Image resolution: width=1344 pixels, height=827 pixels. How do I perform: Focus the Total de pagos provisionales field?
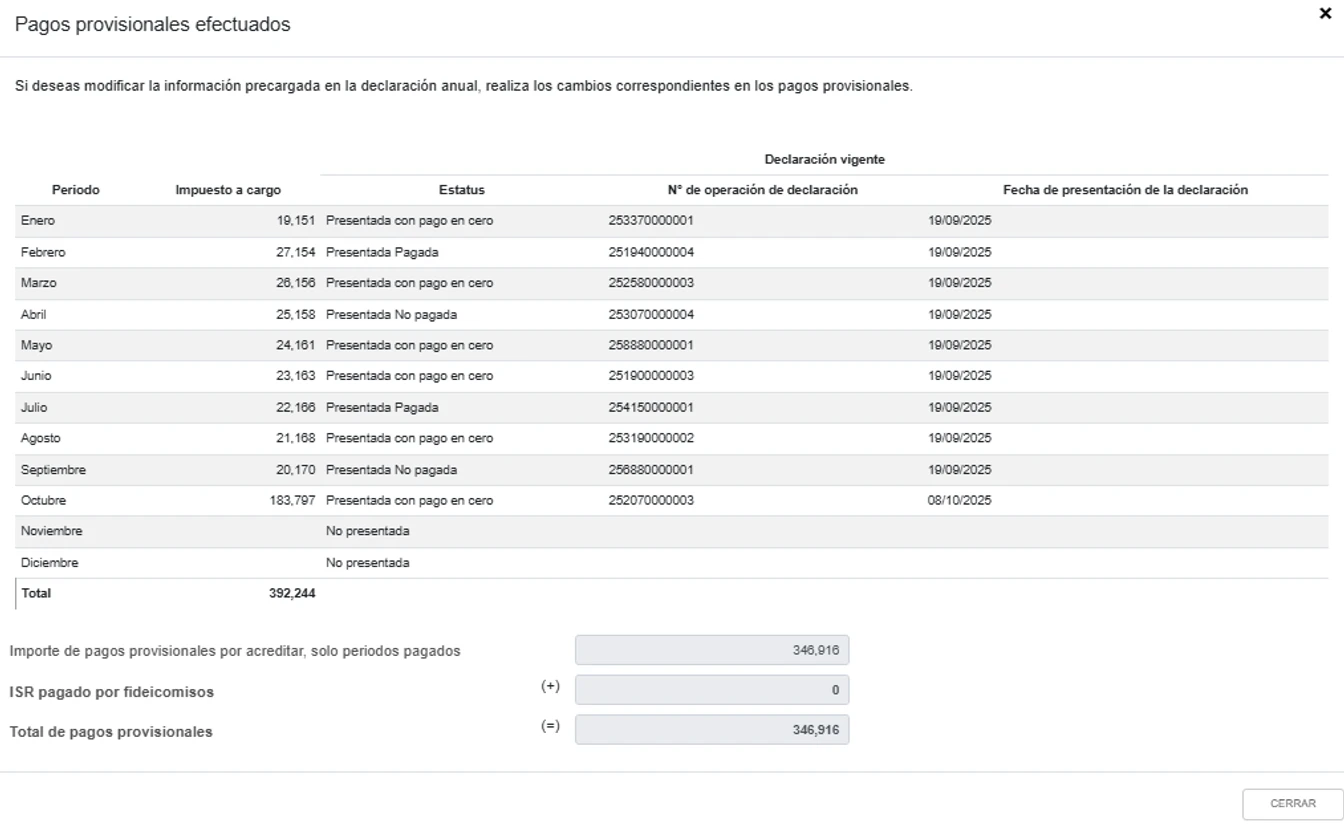[712, 730]
